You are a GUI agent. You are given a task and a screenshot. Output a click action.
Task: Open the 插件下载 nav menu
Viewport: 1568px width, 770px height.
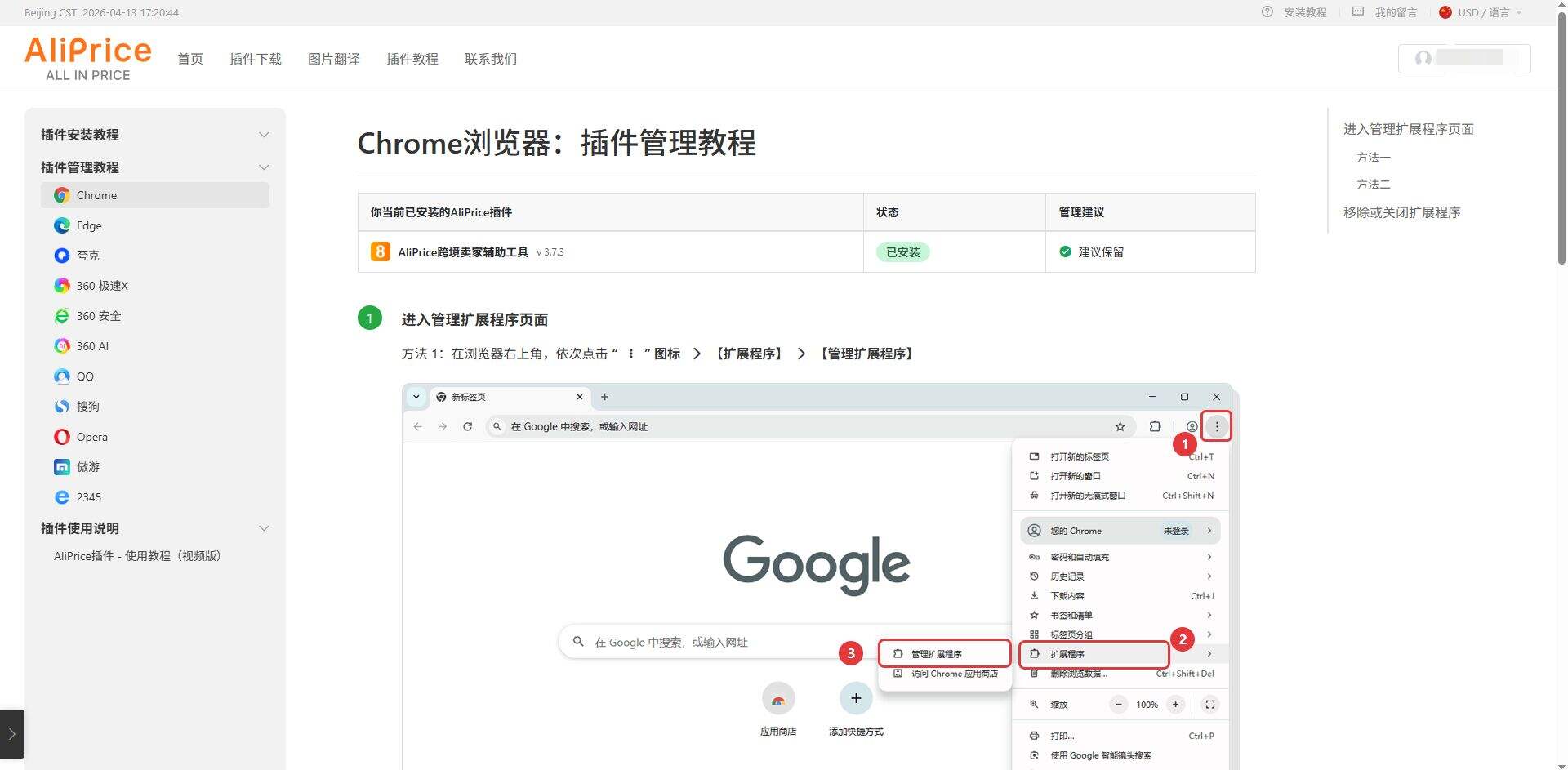click(255, 59)
